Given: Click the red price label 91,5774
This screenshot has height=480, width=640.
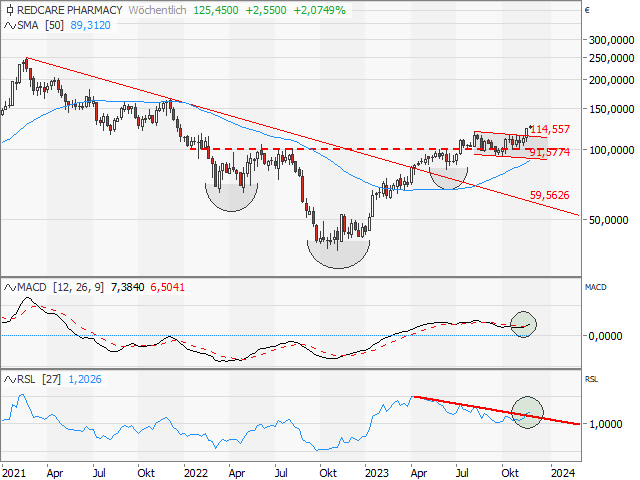Looking at the screenshot, I should tap(550, 152).
